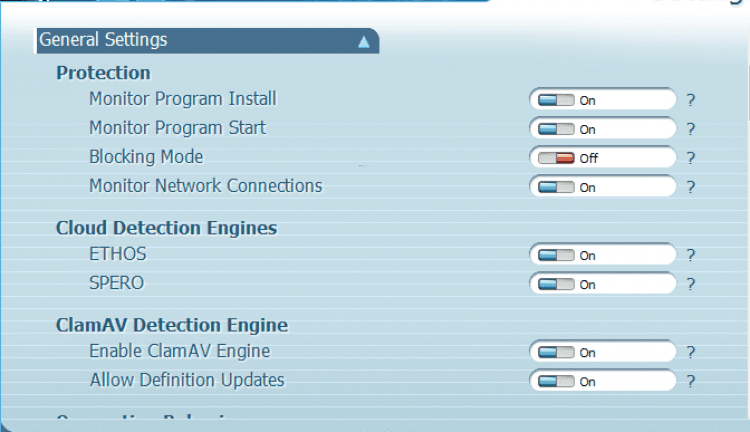Collapse General Settings section arrow
The width and height of the screenshot is (750, 432).
point(364,41)
